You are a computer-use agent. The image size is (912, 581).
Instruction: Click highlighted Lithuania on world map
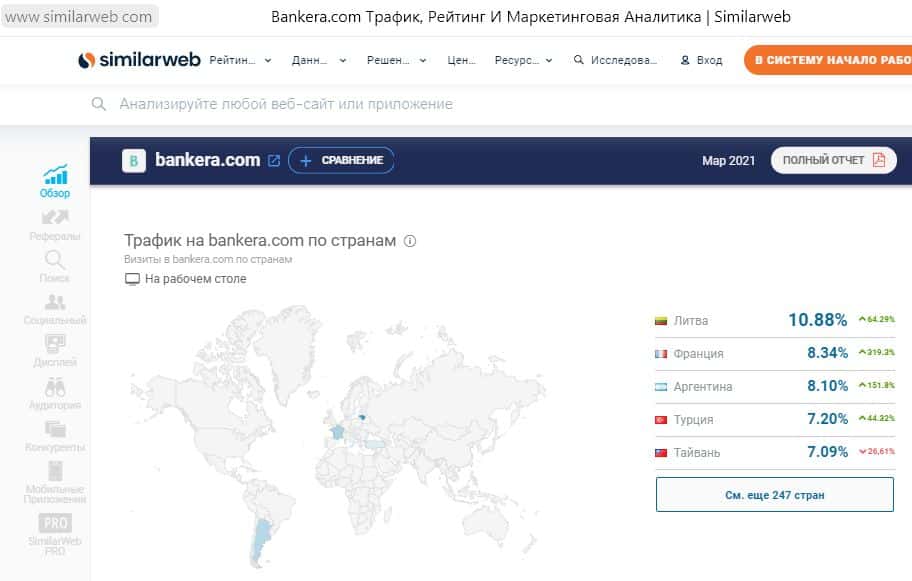click(362, 417)
